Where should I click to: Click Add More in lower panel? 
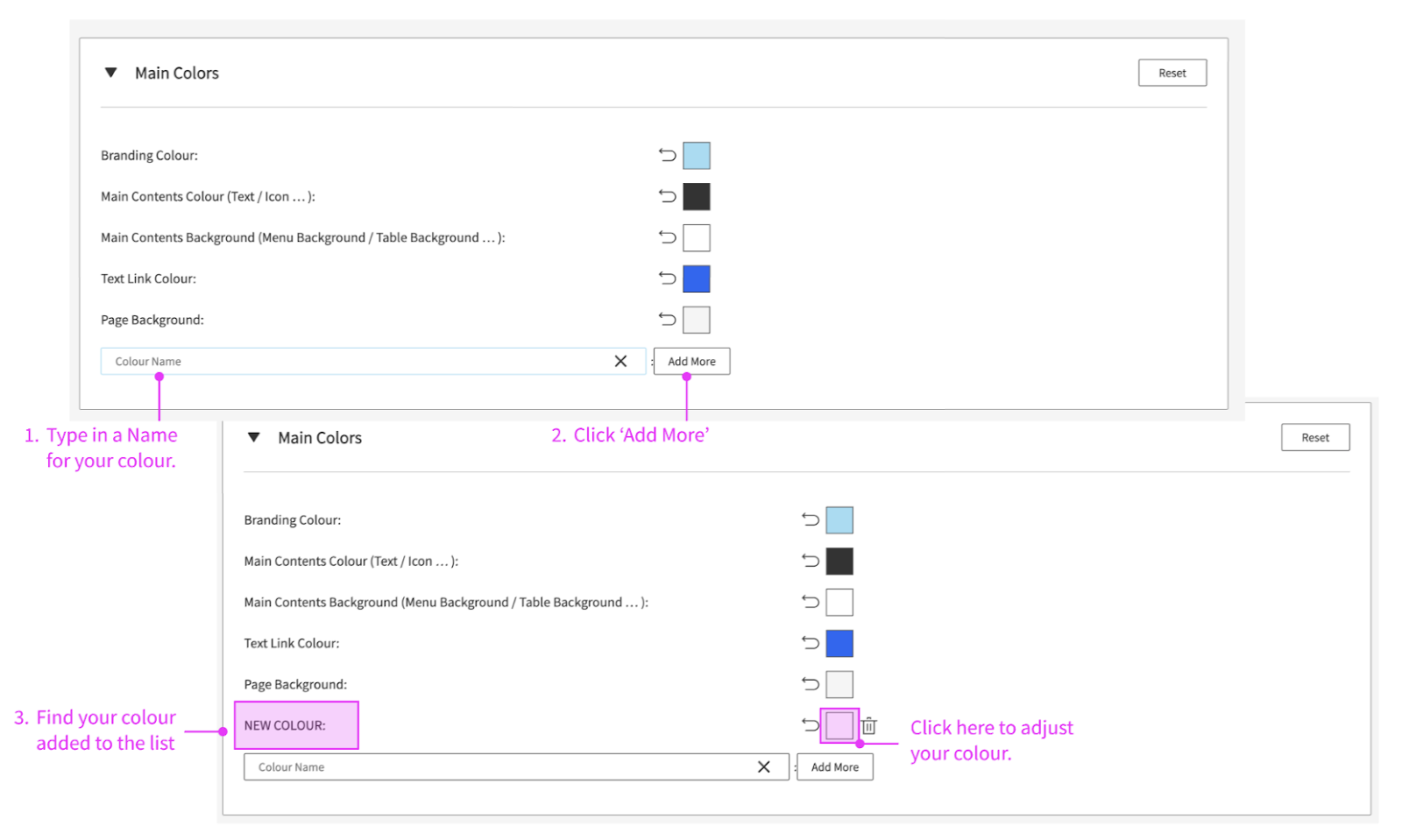pyautogui.click(x=834, y=766)
